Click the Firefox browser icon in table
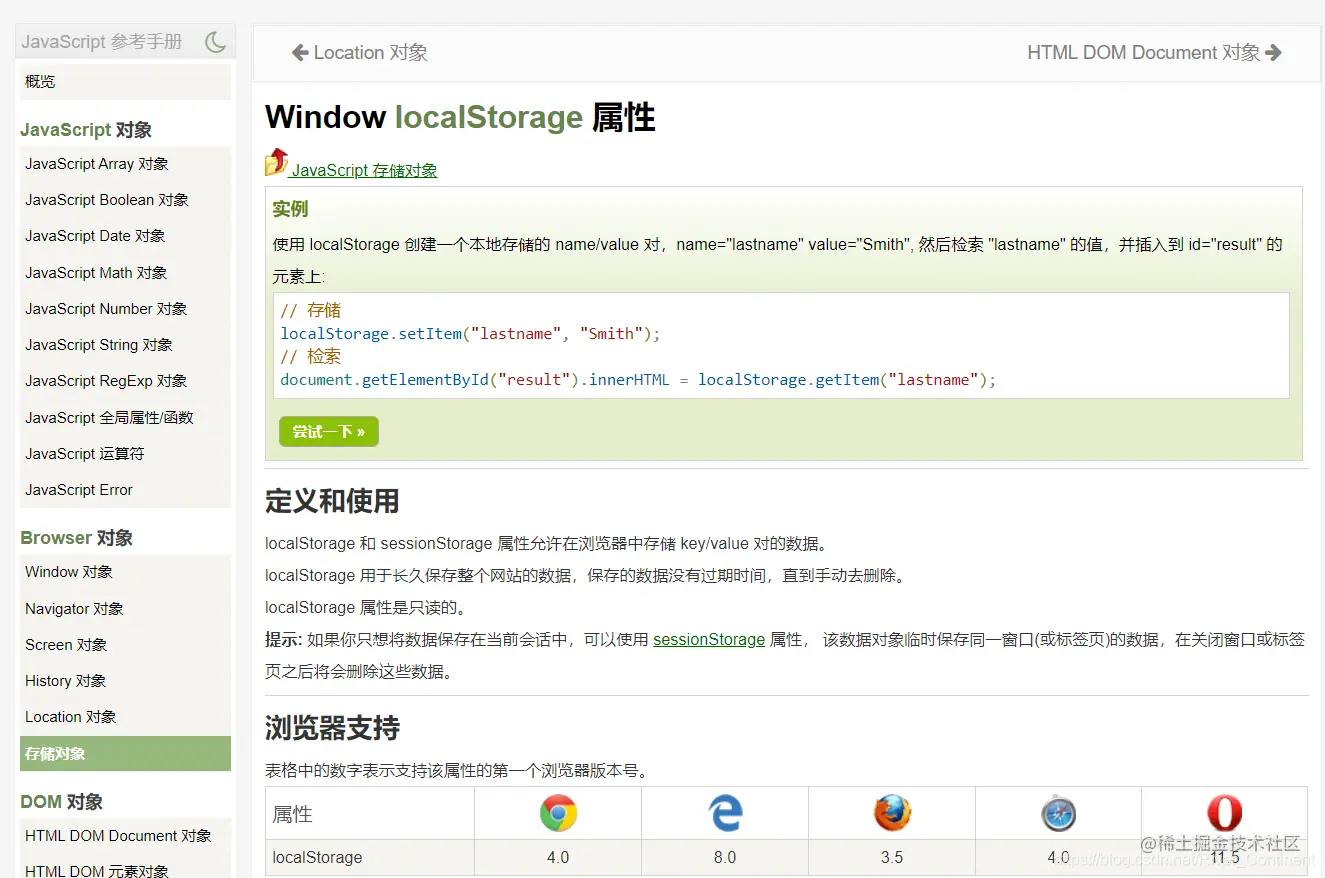Image resolution: width=1325 pixels, height=878 pixels. pyautogui.click(x=892, y=813)
